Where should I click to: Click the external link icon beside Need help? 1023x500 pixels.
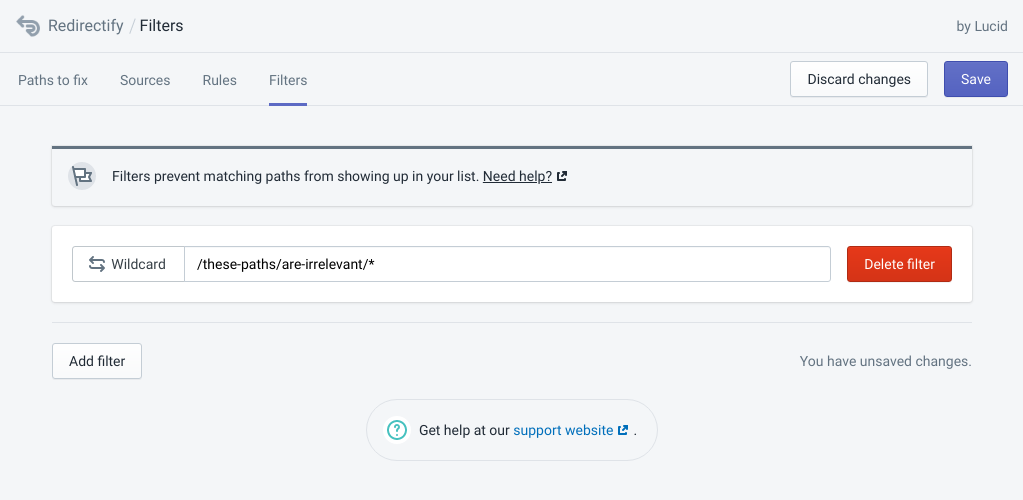pyautogui.click(x=562, y=176)
